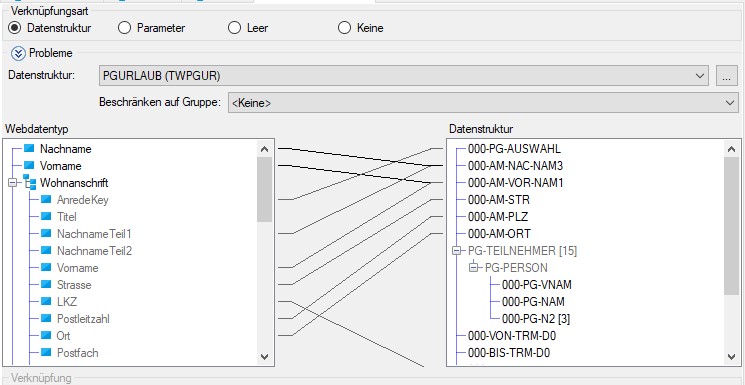The height and width of the screenshot is (385, 745).
Task: Click the Postleitzahl field icon
Action: point(46,318)
